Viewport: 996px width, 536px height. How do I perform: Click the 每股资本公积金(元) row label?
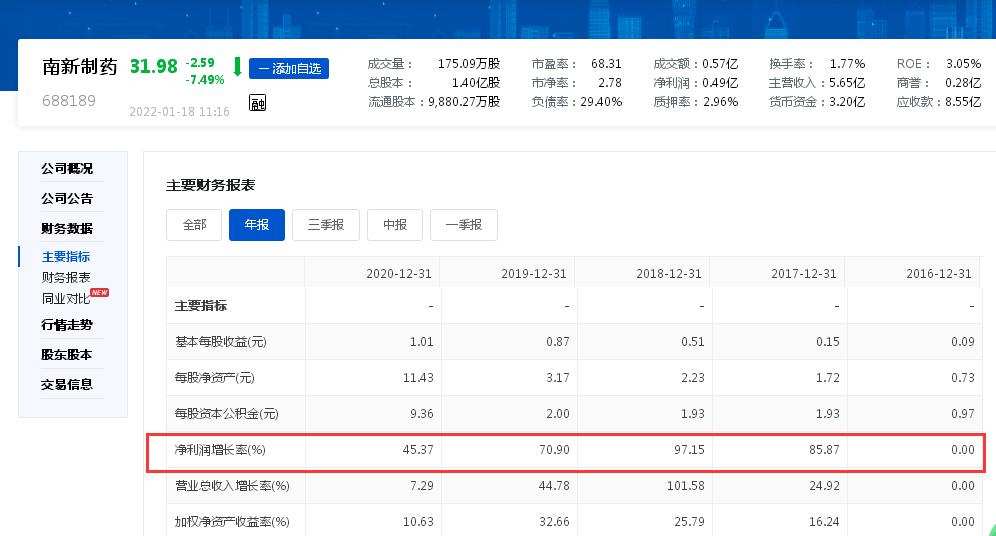click(x=227, y=414)
